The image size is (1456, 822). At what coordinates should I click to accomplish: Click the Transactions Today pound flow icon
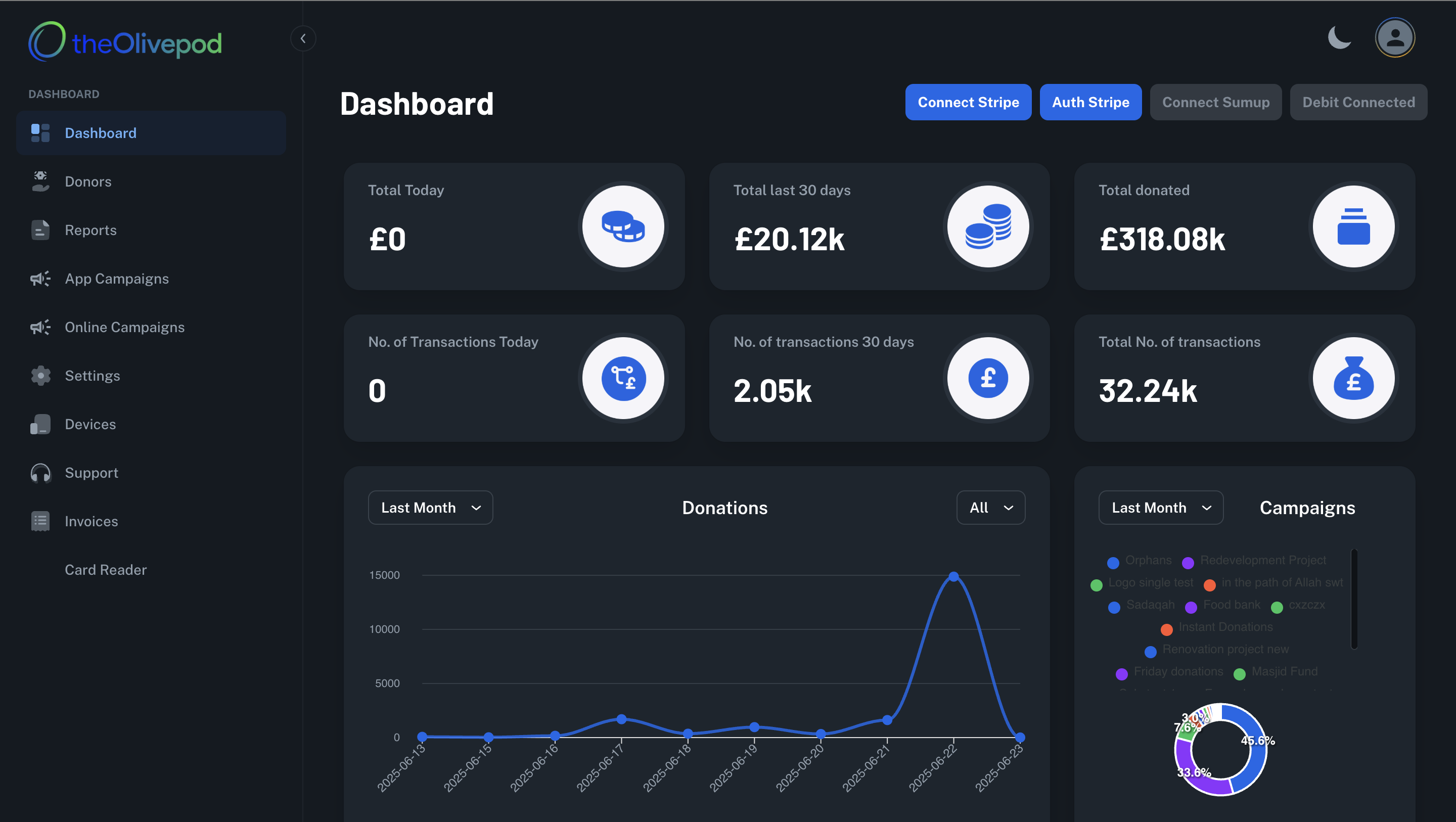[623, 378]
